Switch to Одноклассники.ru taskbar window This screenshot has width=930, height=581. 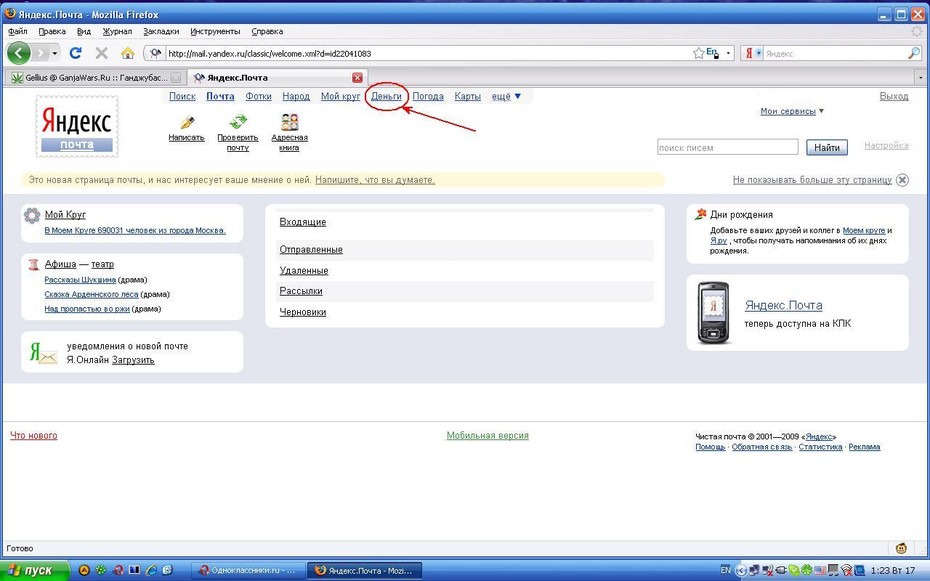point(248,570)
